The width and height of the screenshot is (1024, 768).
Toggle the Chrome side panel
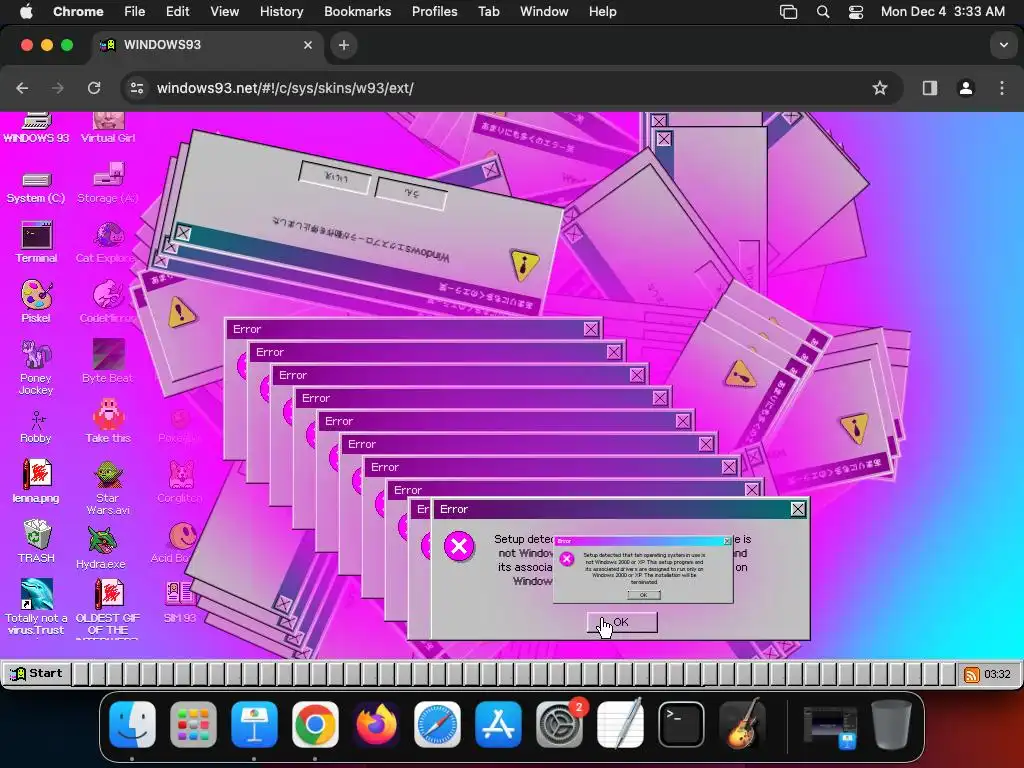930,88
